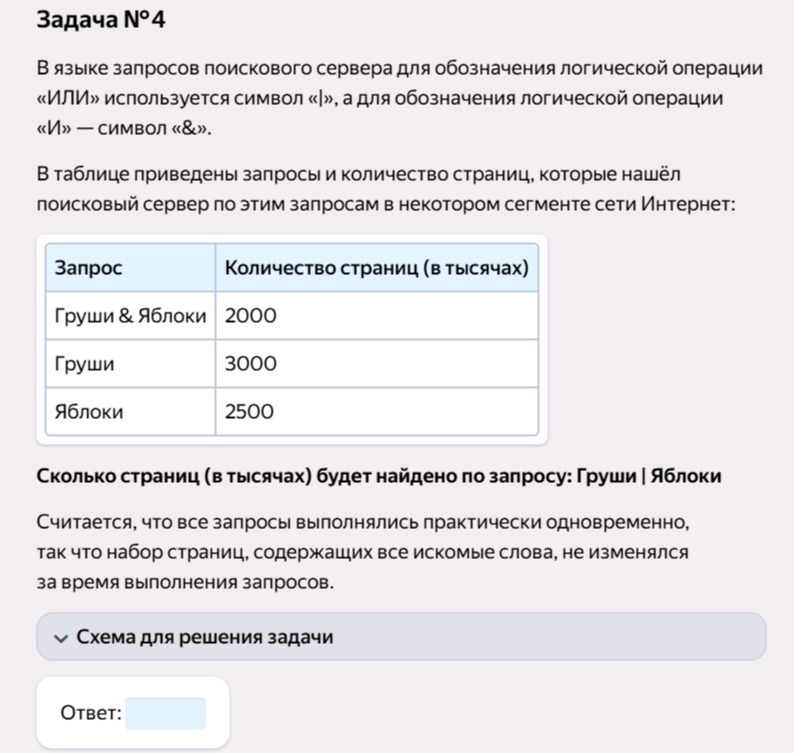
Task: Click the Задача №4 heading
Action: tap(101, 20)
